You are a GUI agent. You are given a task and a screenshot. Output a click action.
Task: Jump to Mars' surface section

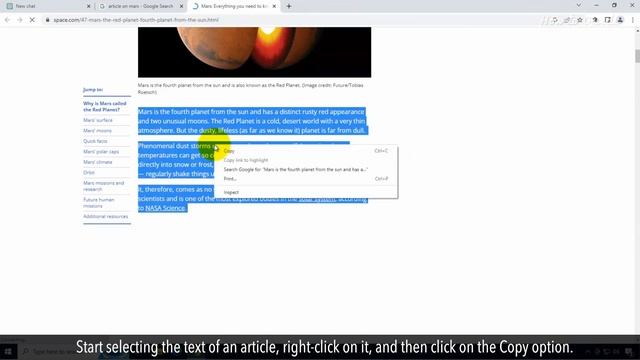[x=98, y=120]
